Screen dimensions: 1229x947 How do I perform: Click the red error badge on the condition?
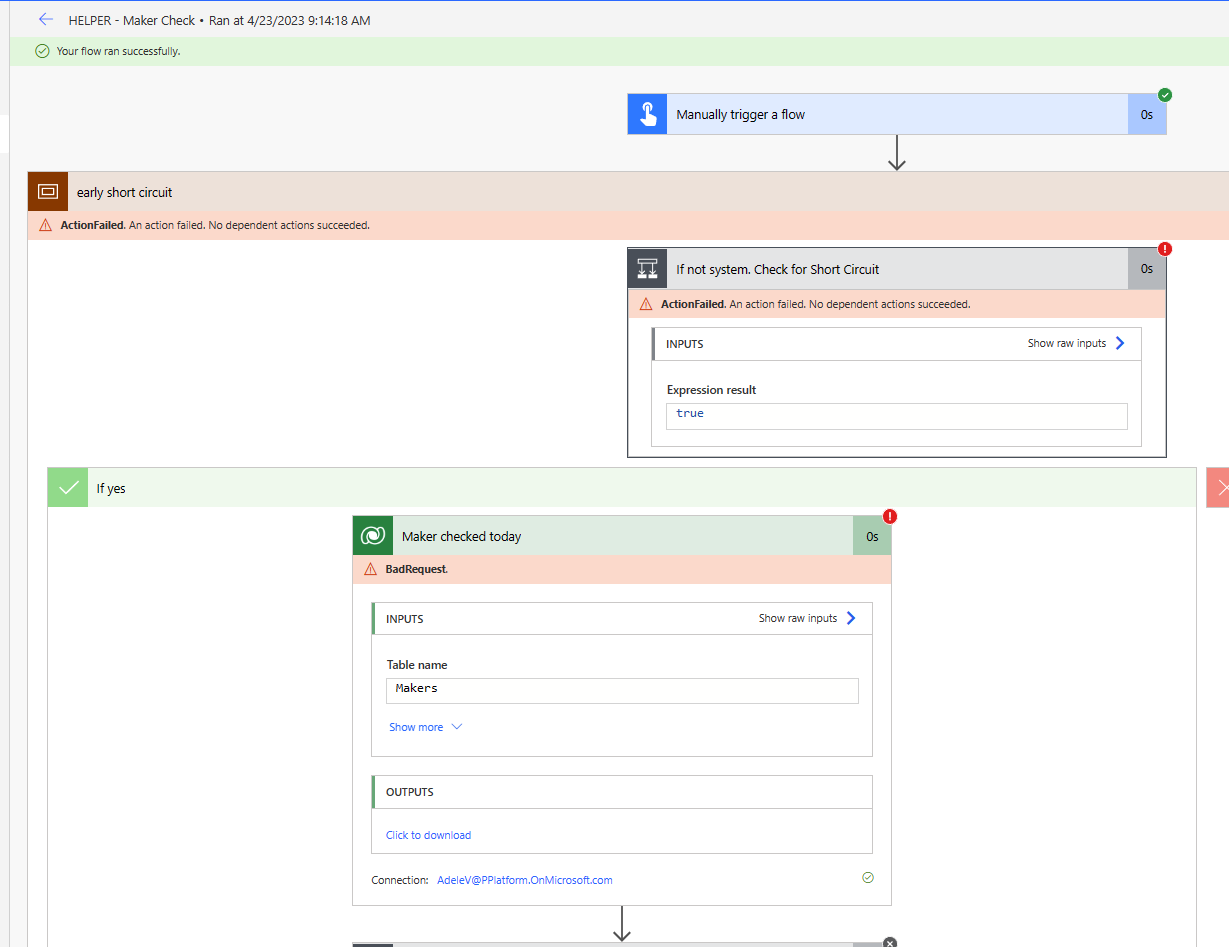coord(1165,249)
